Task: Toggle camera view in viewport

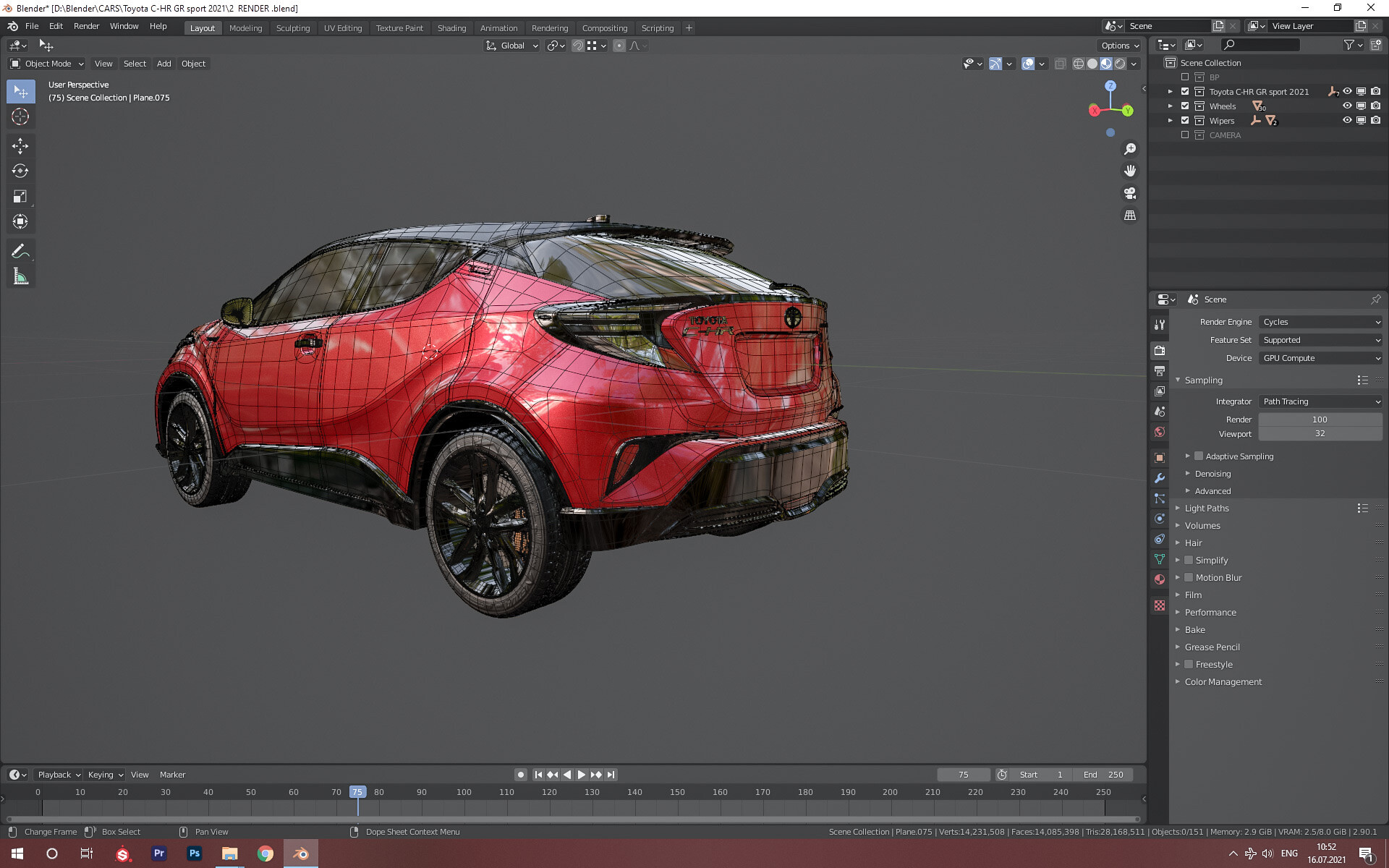Action: [x=1129, y=193]
